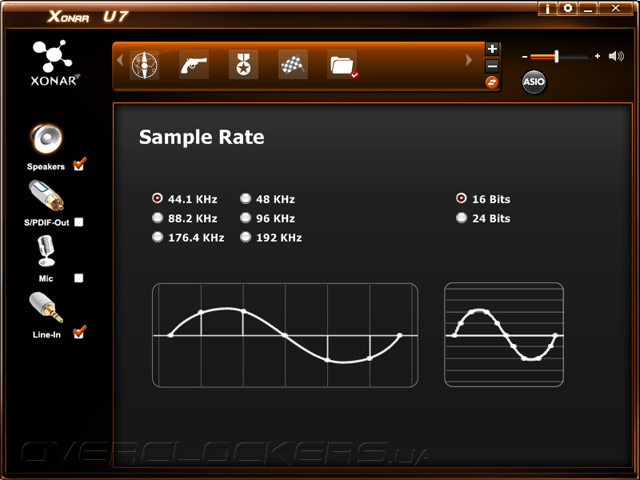This screenshot has height=480, width=640.
Task: Click the bit depth waveform graph
Action: click(x=504, y=335)
